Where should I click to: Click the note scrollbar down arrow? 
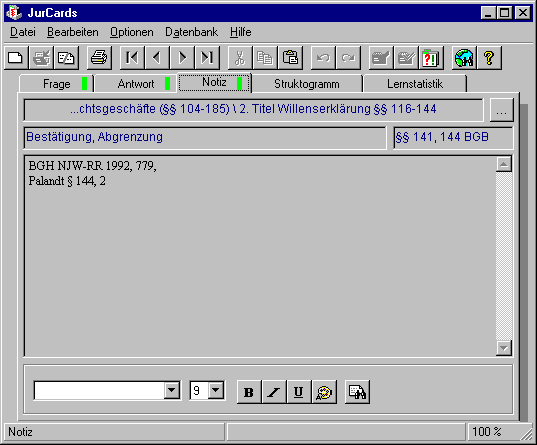coord(504,348)
